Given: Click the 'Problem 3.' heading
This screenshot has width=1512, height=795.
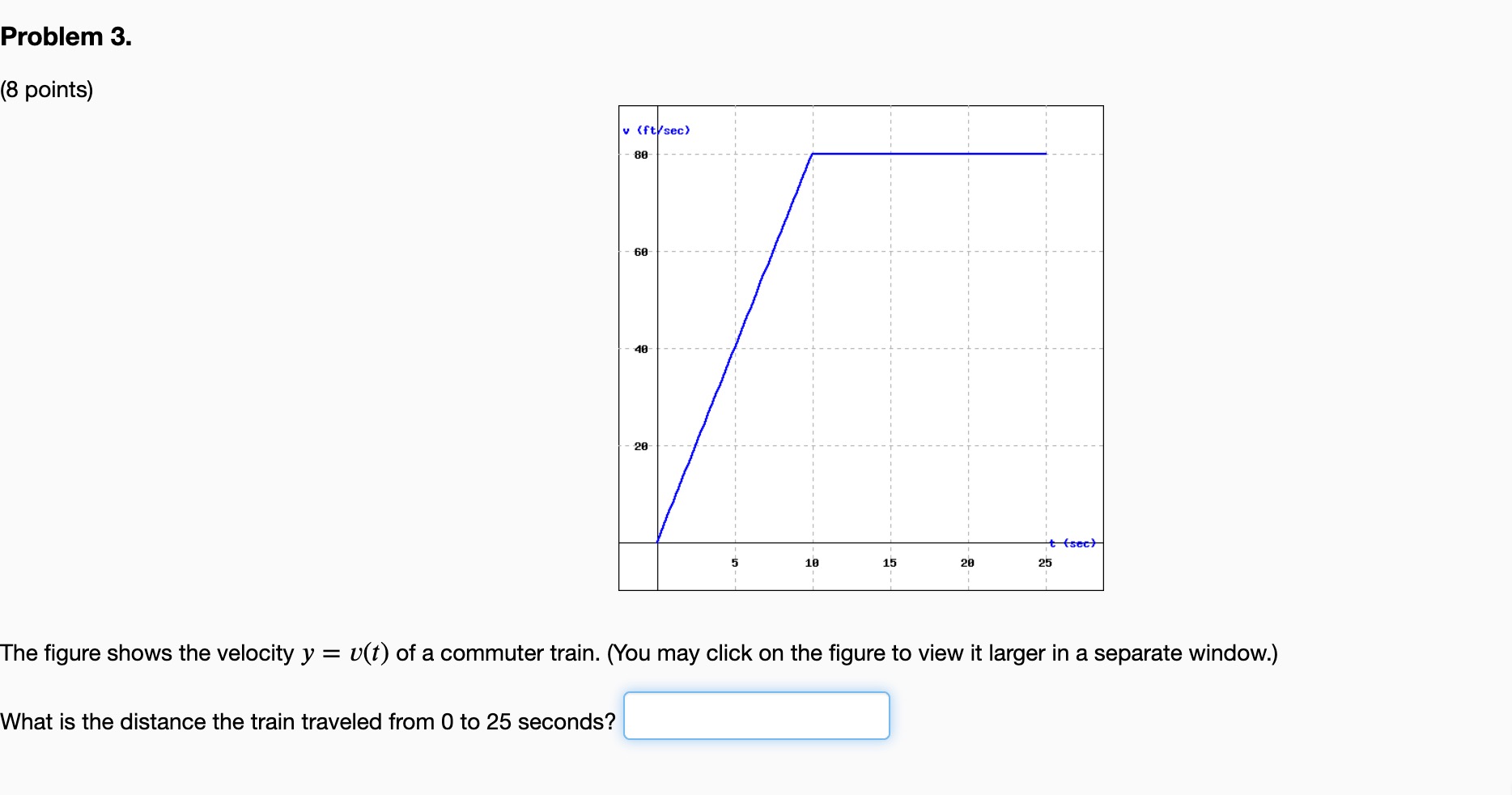Looking at the screenshot, I should (x=65, y=36).
